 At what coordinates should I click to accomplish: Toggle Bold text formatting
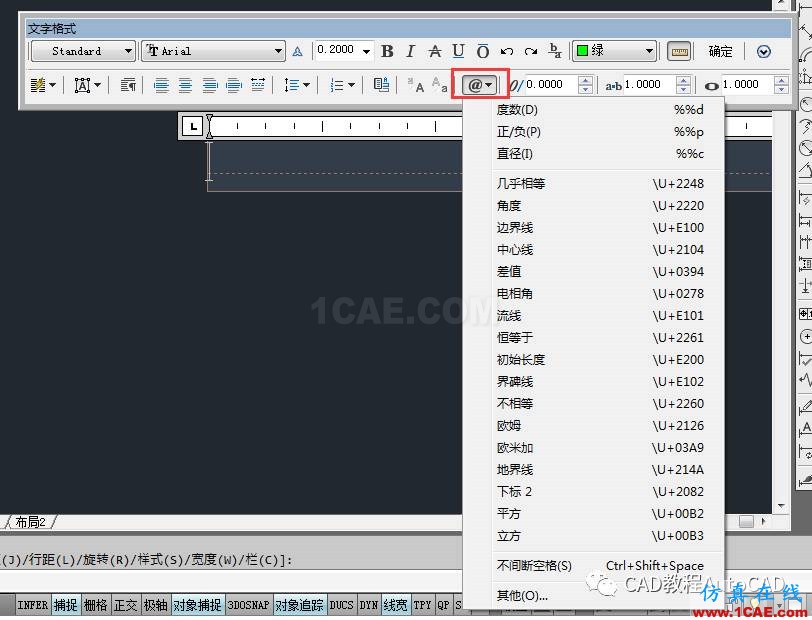tap(387, 51)
